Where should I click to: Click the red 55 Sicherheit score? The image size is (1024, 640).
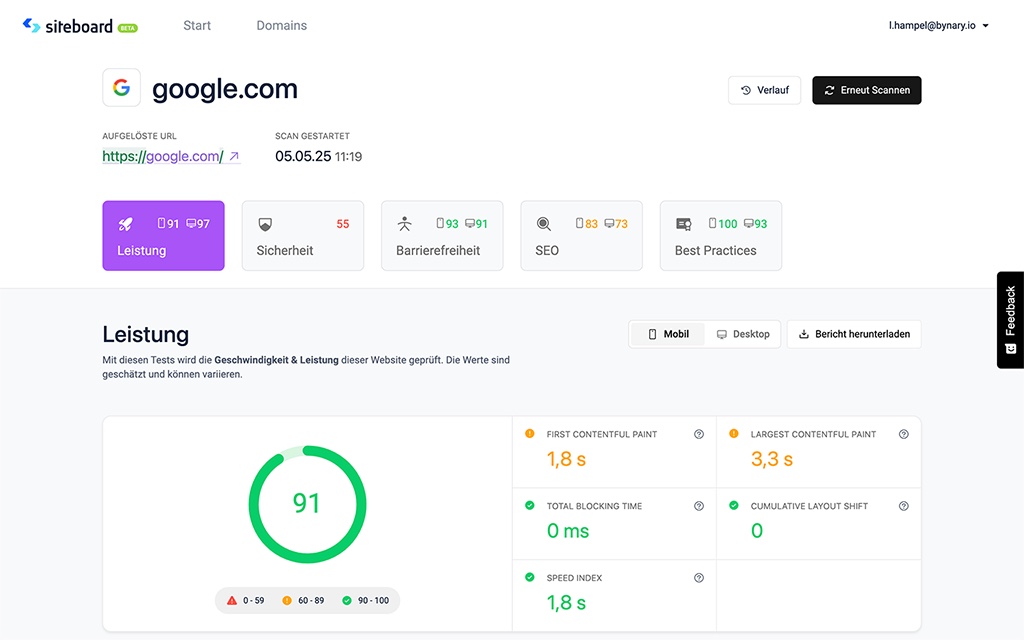[343, 224]
